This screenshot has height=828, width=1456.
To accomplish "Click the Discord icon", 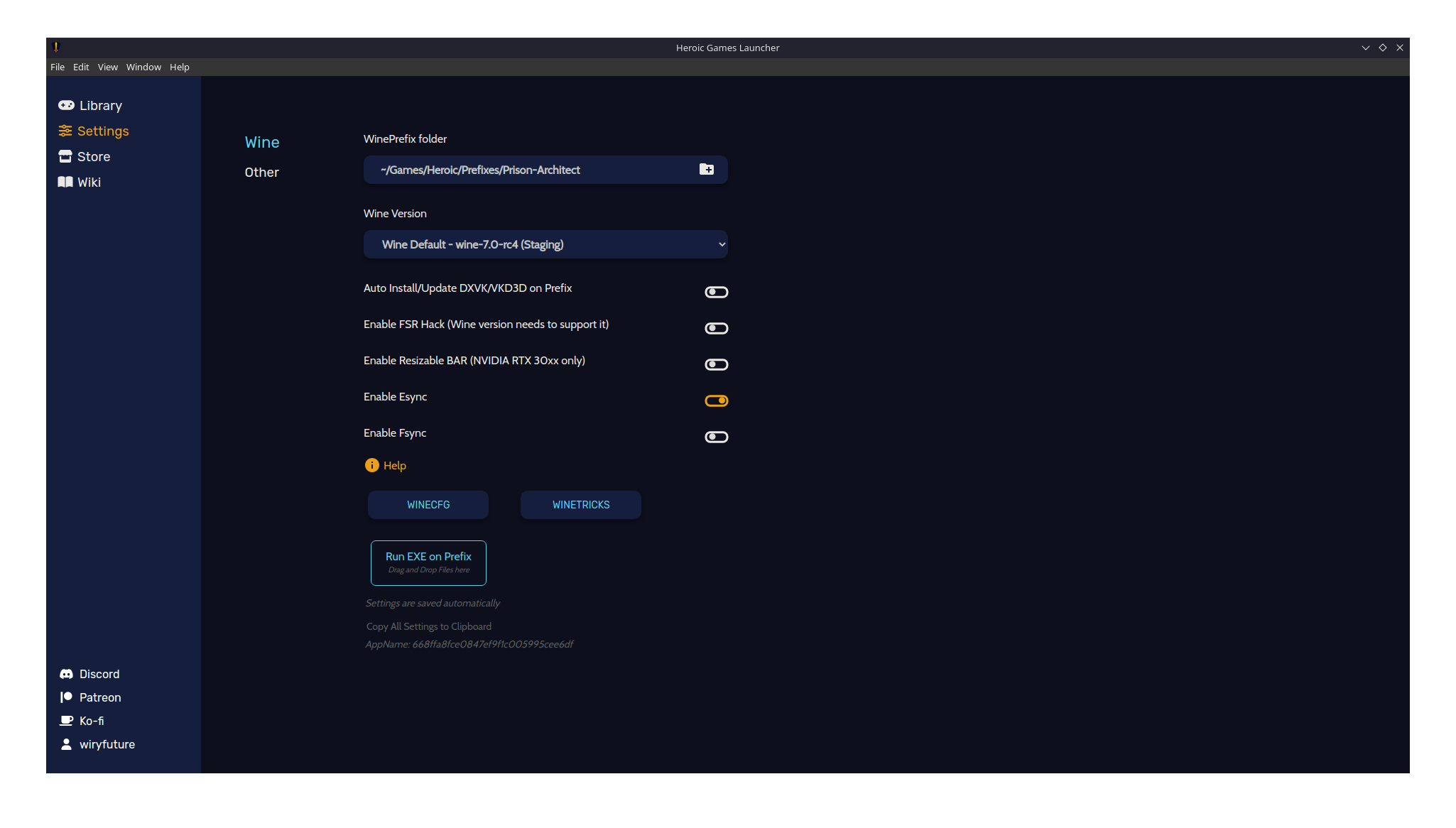I will 66,673.
